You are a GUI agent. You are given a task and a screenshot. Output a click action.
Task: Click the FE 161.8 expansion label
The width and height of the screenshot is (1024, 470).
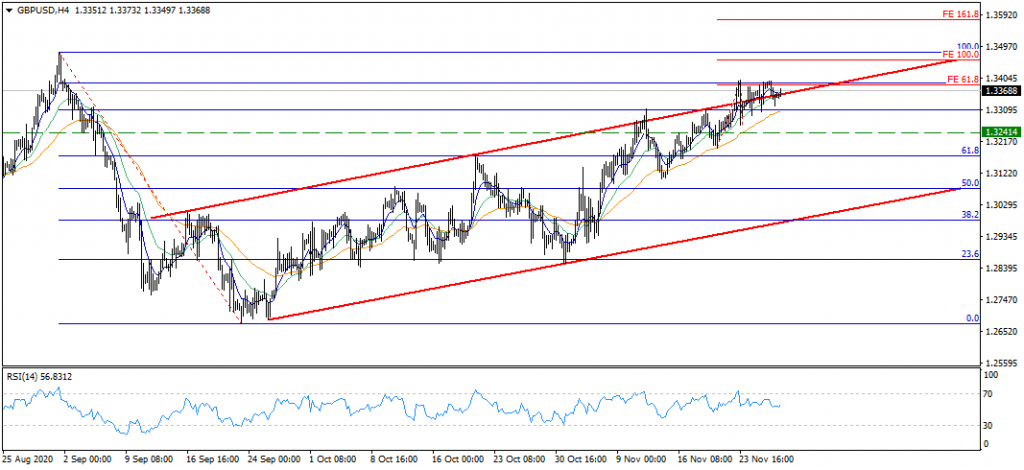tap(960, 16)
